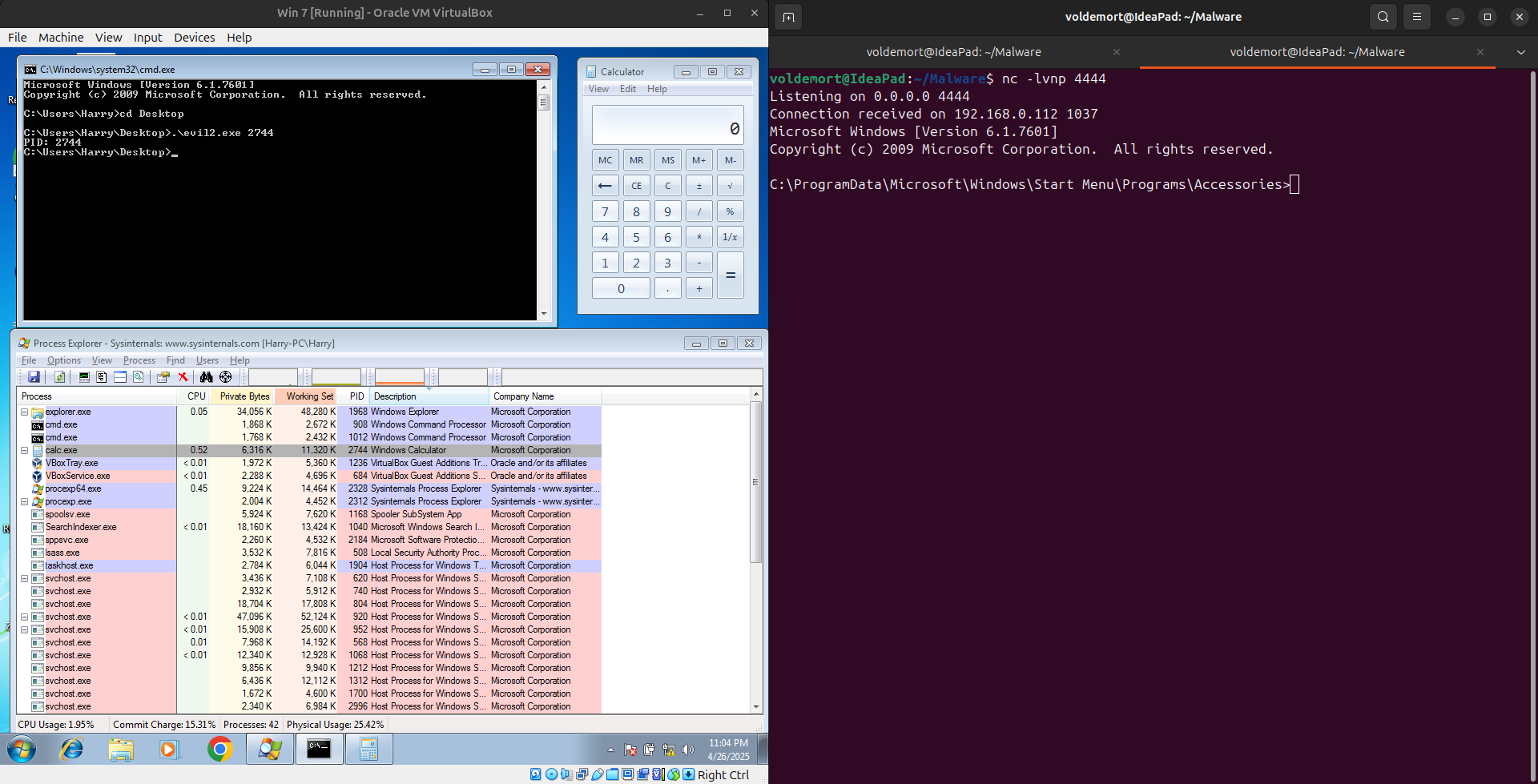Open System Information graph icon in Process Explorer
Screen dimensions: 1538x784
coord(83,377)
